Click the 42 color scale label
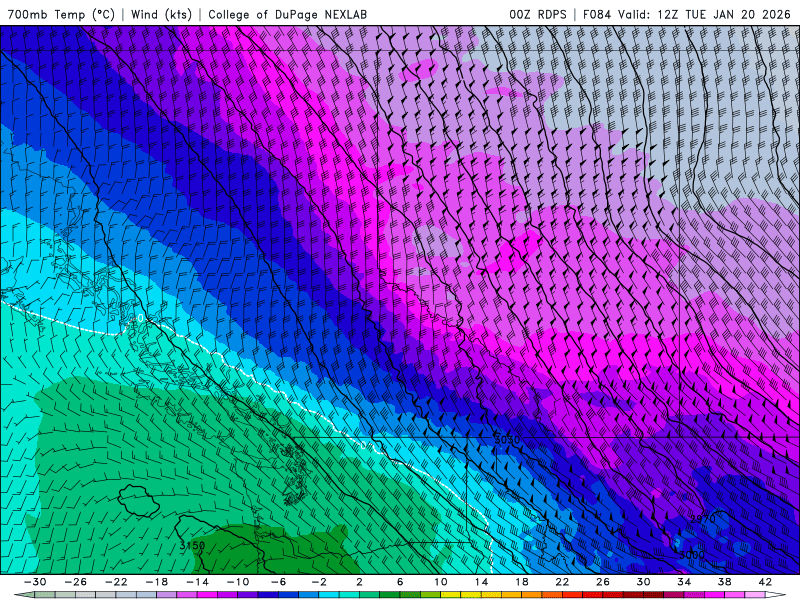The height and width of the screenshot is (600, 800). click(765, 582)
